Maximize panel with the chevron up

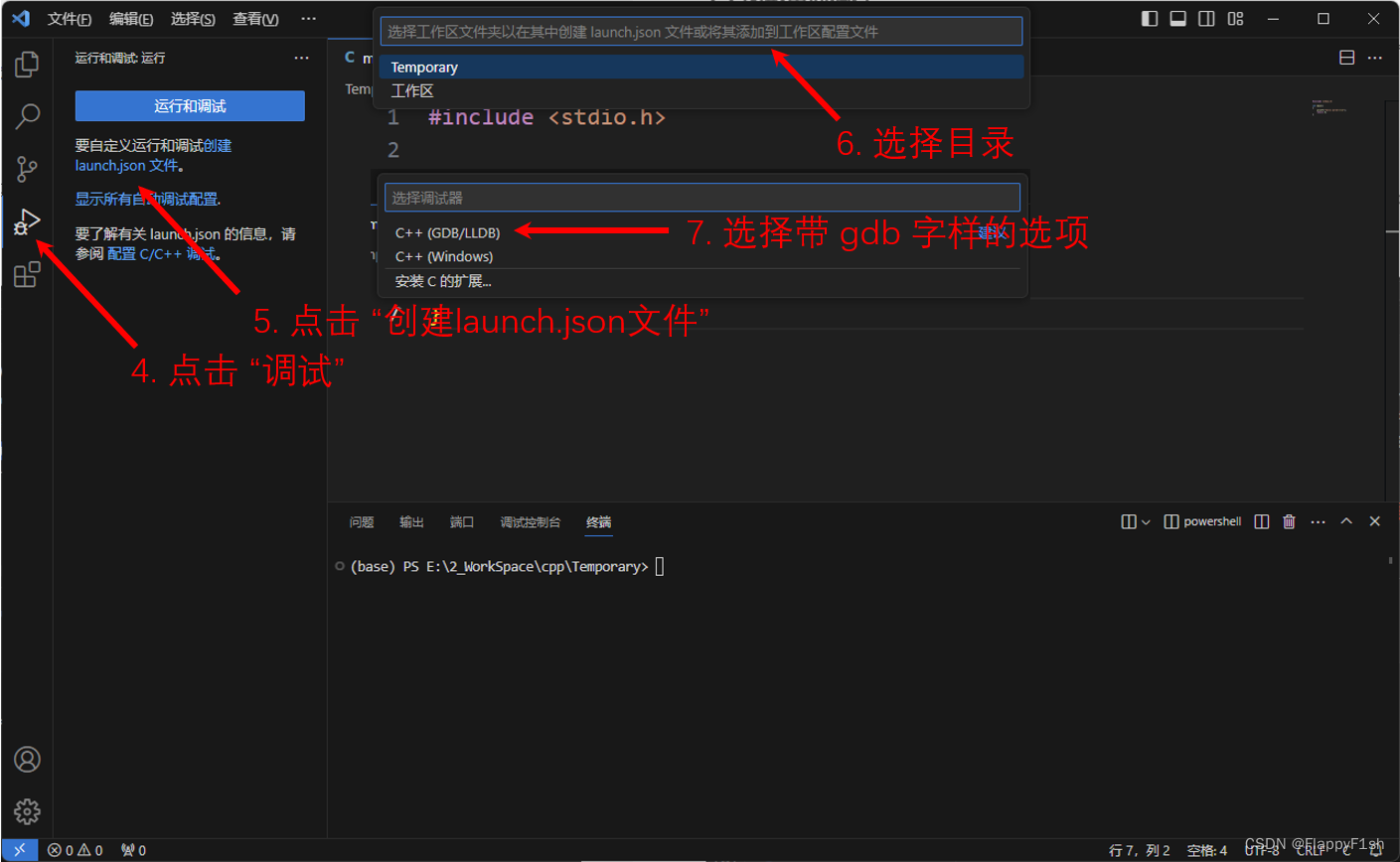click(x=1346, y=521)
